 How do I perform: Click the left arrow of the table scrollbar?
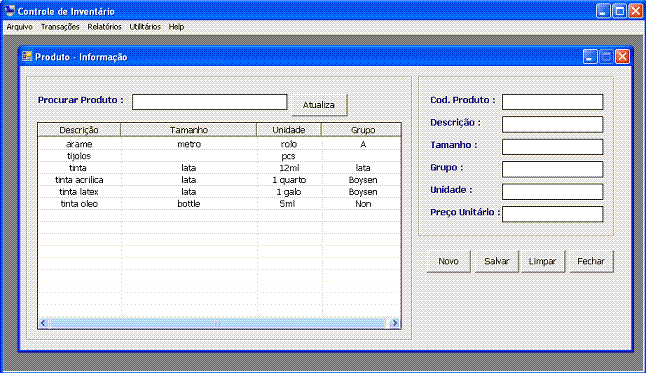pos(43,323)
